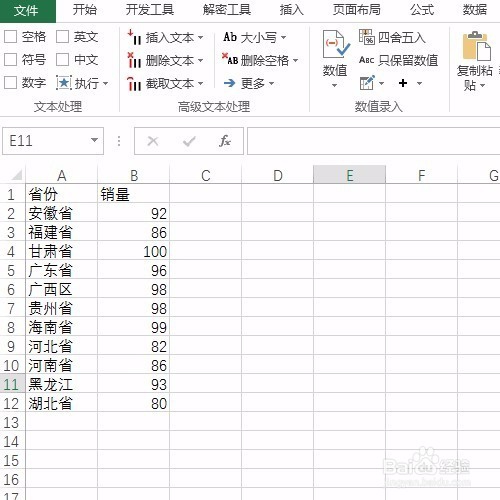This screenshot has height=500, width=500.
Task: Click the 删除空格 remove spaces icon
Action: pos(230,60)
